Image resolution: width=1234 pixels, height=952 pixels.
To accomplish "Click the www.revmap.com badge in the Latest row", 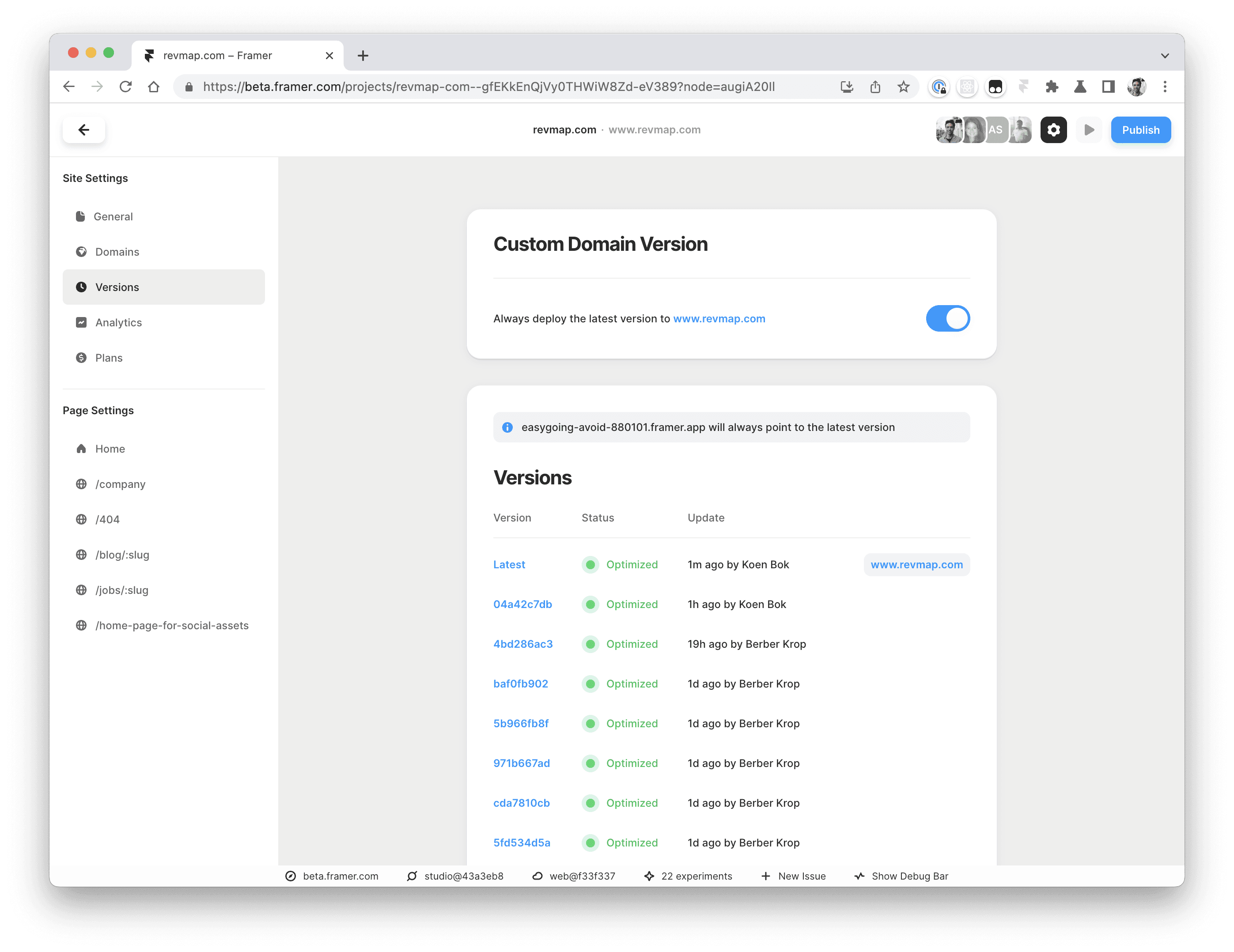I will (916, 564).
